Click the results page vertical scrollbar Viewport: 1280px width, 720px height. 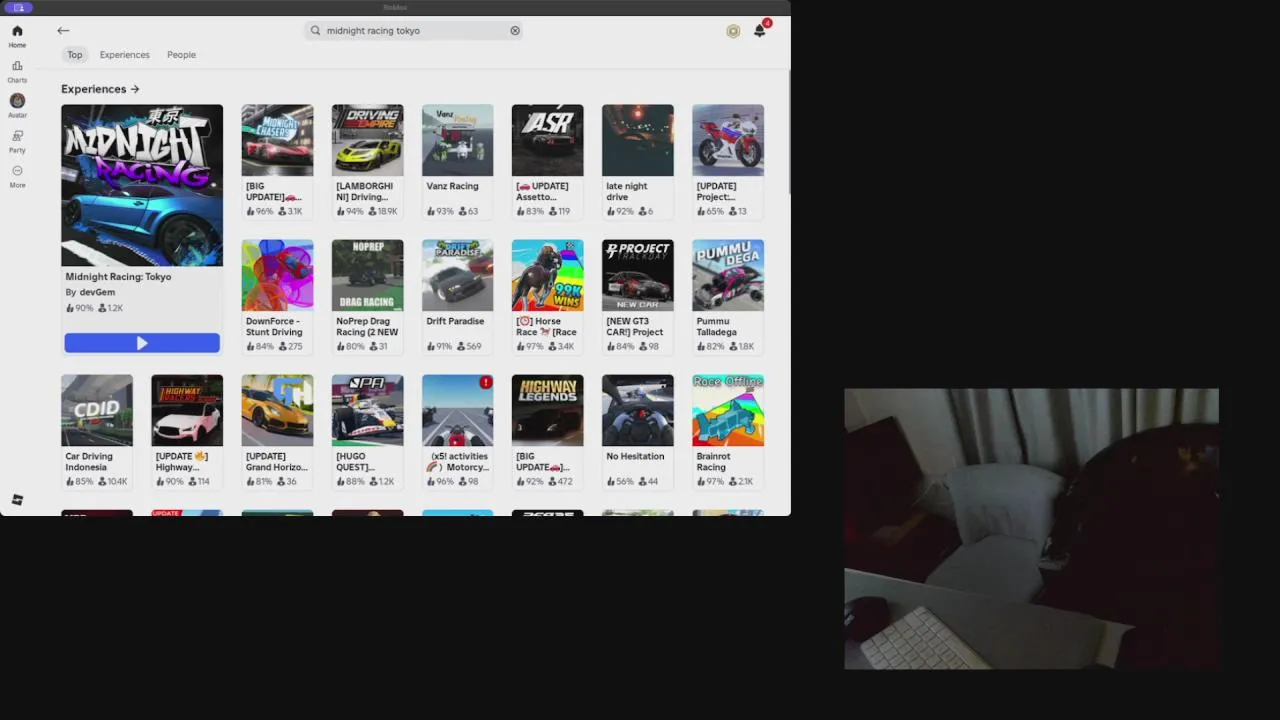(x=788, y=130)
